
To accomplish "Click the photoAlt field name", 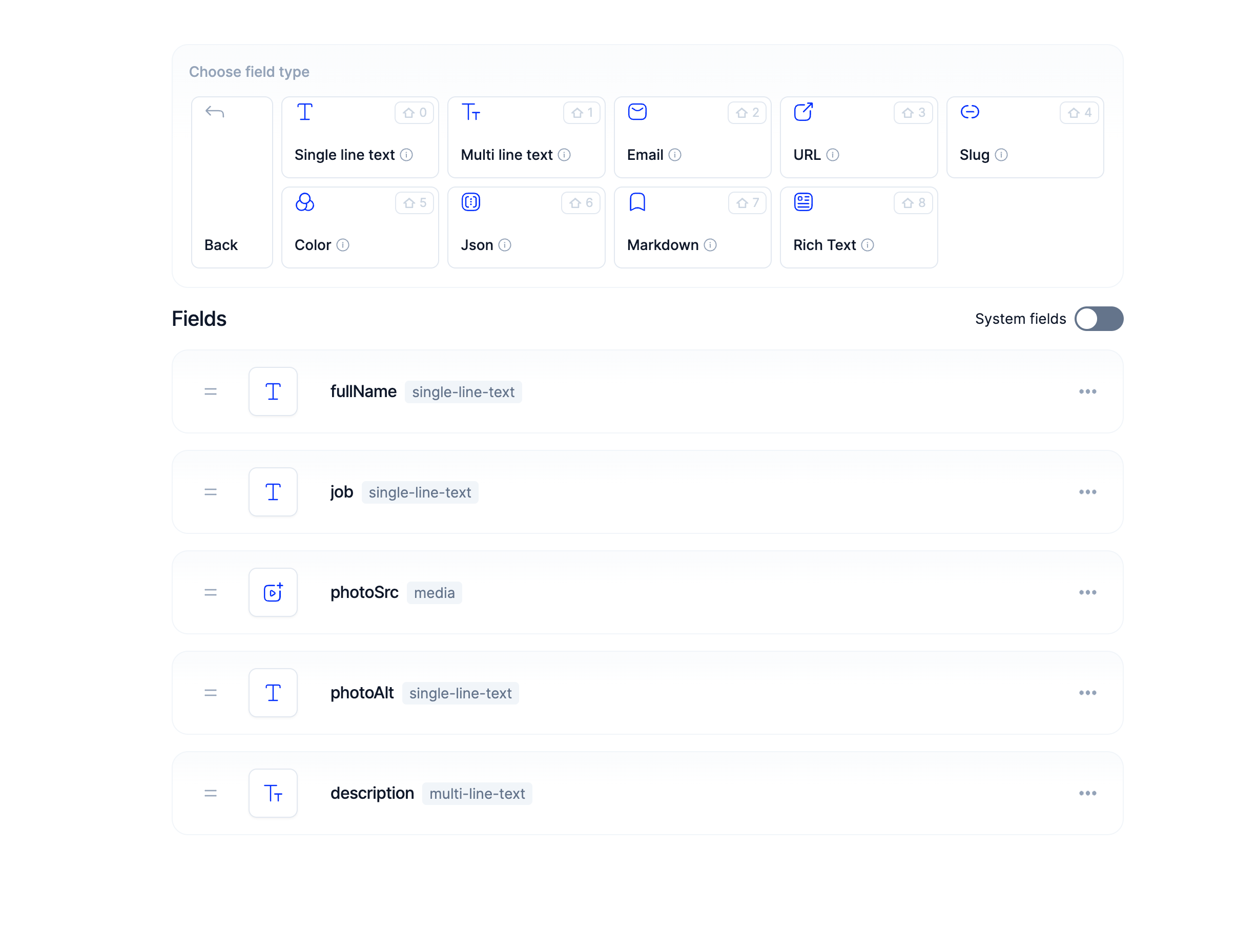I will (361, 693).
